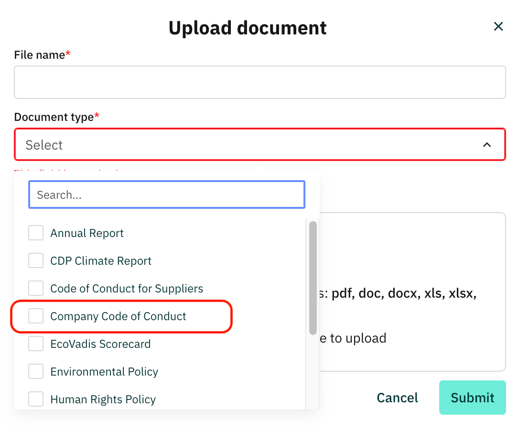Click the dropdown list scrollbar thumb
This screenshot has width=519, height=431.
tap(313, 278)
